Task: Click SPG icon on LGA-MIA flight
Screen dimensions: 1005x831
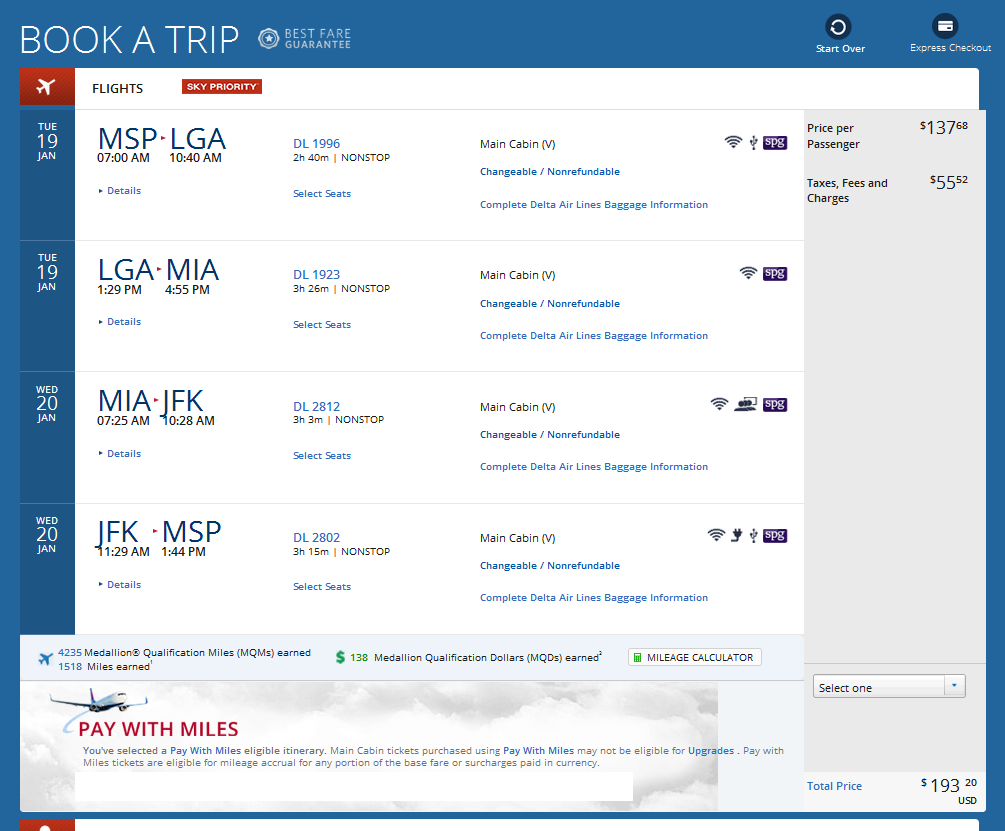Action: 775,273
